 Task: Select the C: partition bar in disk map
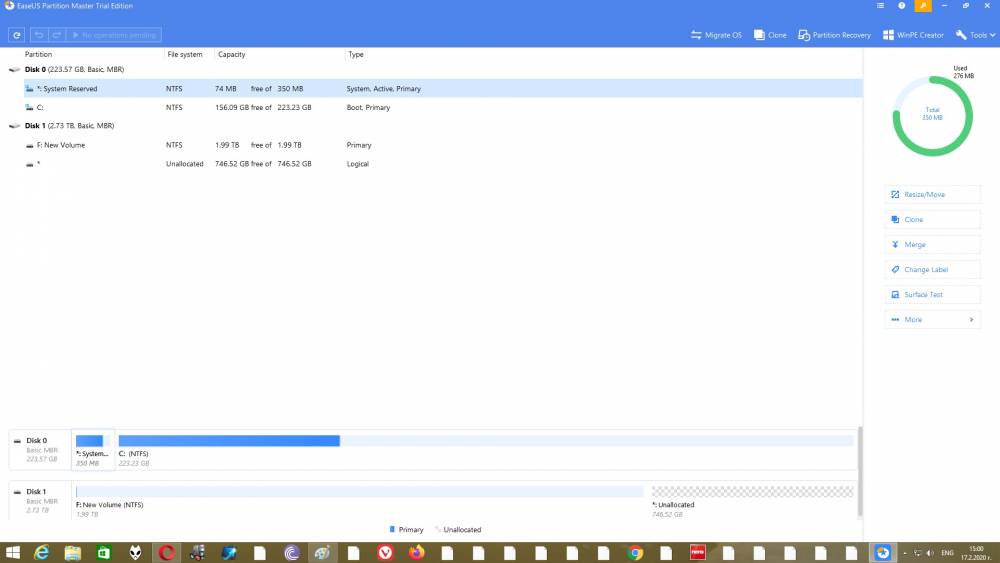485,450
